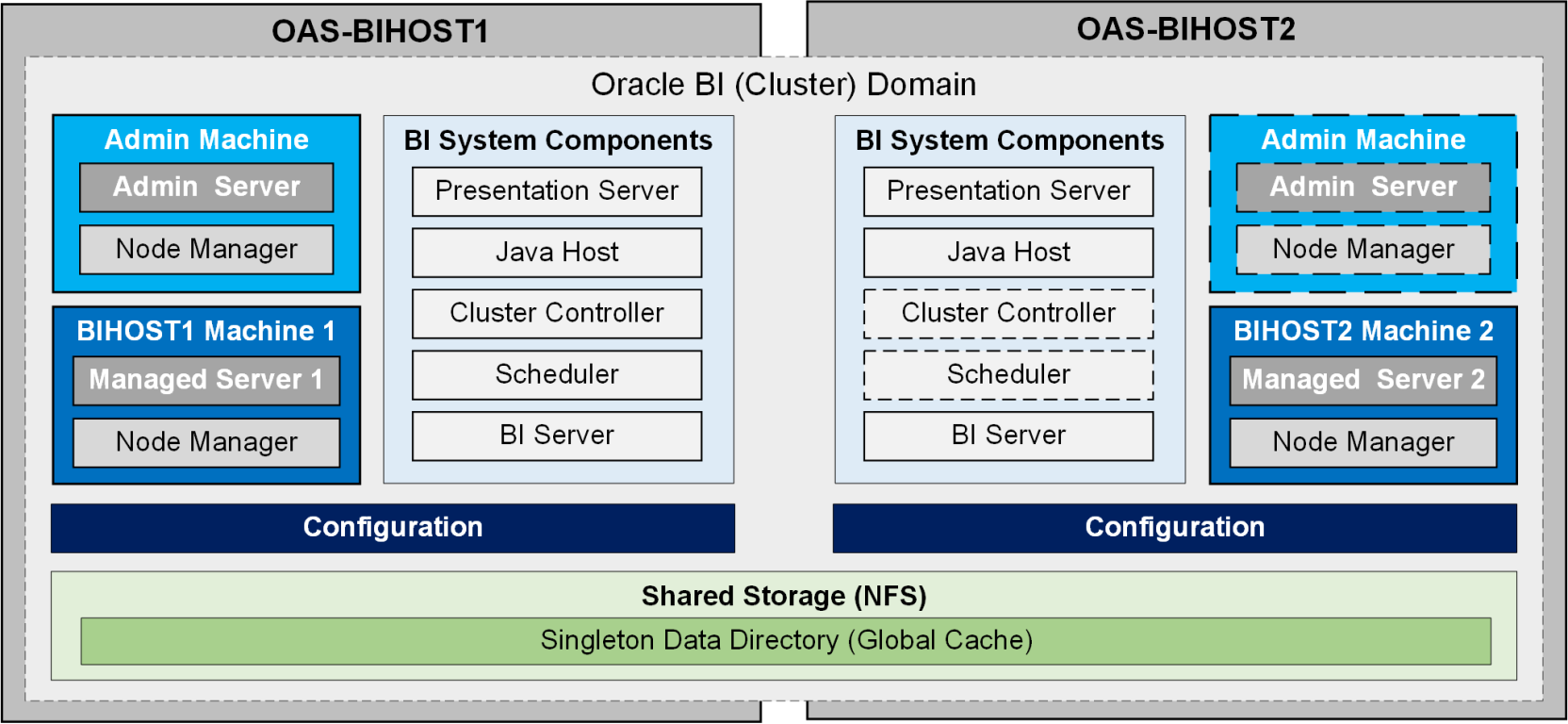Viewport: 1568px width, 724px height.
Task: Select the dashed Admin Server box in OAS-BIHOST2
Action: coord(1364,188)
